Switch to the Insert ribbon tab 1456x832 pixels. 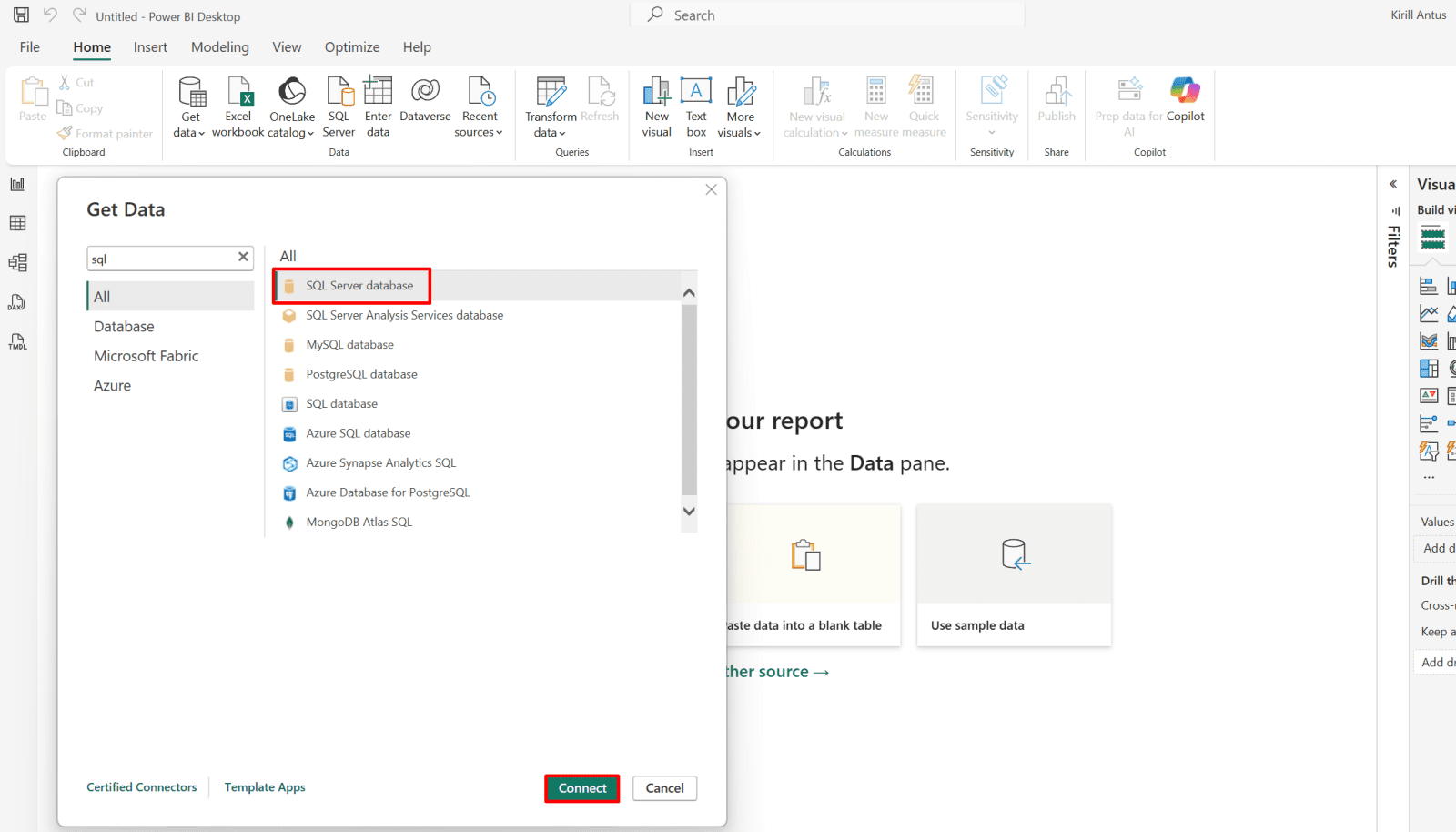[150, 47]
